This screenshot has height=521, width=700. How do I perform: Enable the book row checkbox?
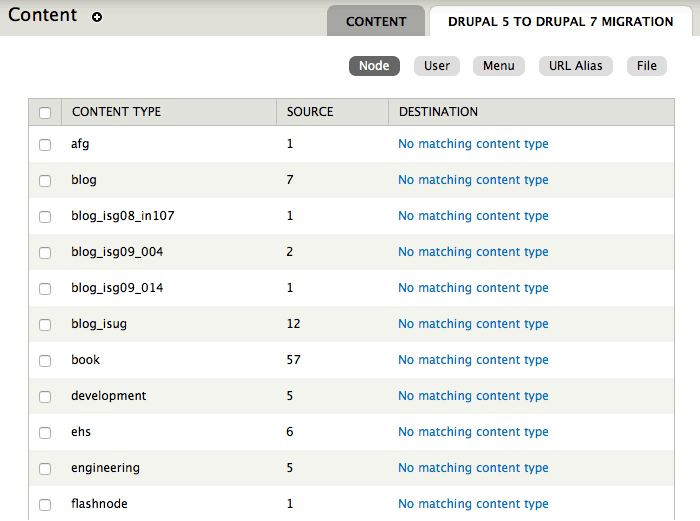(45, 360)
